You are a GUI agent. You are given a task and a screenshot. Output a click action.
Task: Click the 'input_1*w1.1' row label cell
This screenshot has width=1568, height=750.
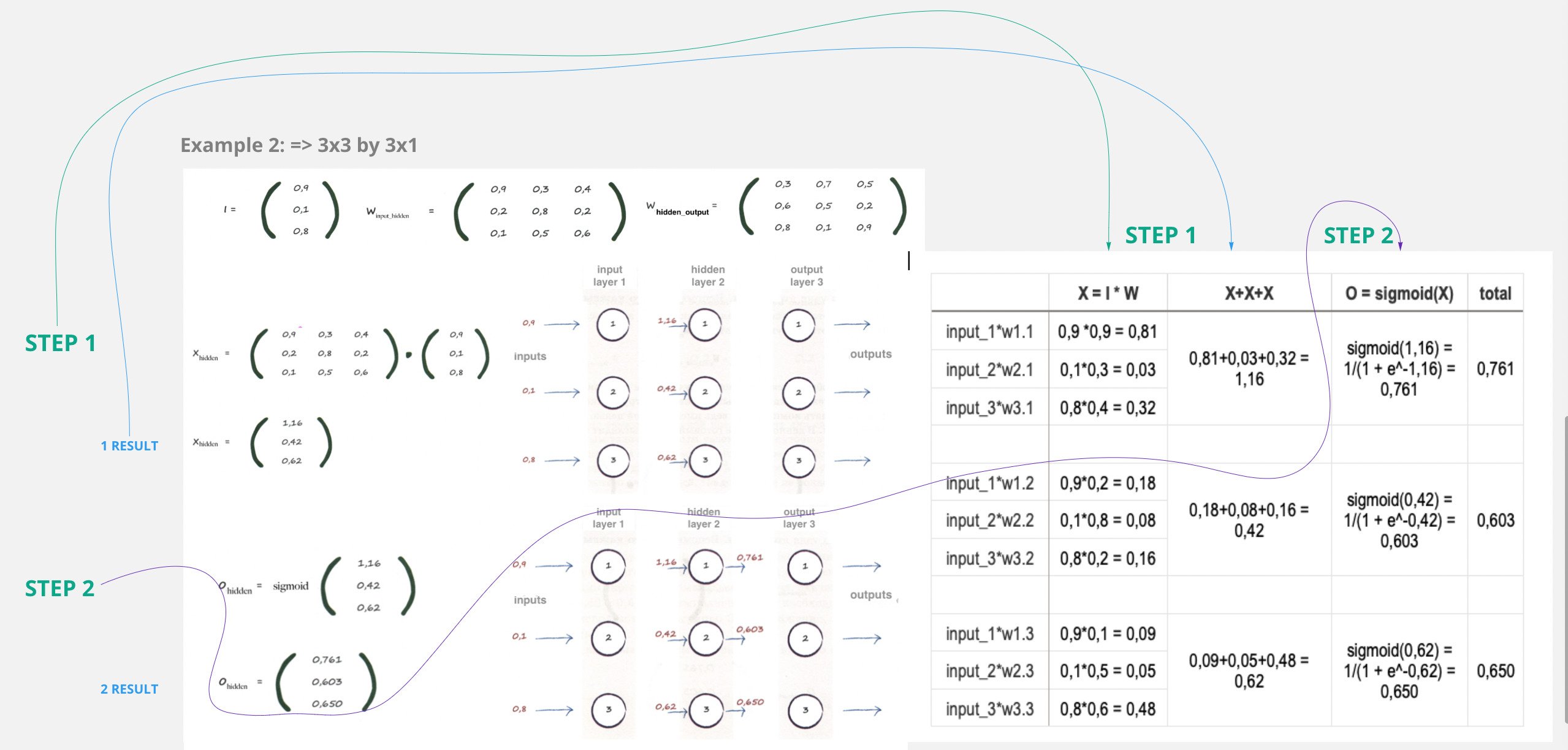[989, 332]
